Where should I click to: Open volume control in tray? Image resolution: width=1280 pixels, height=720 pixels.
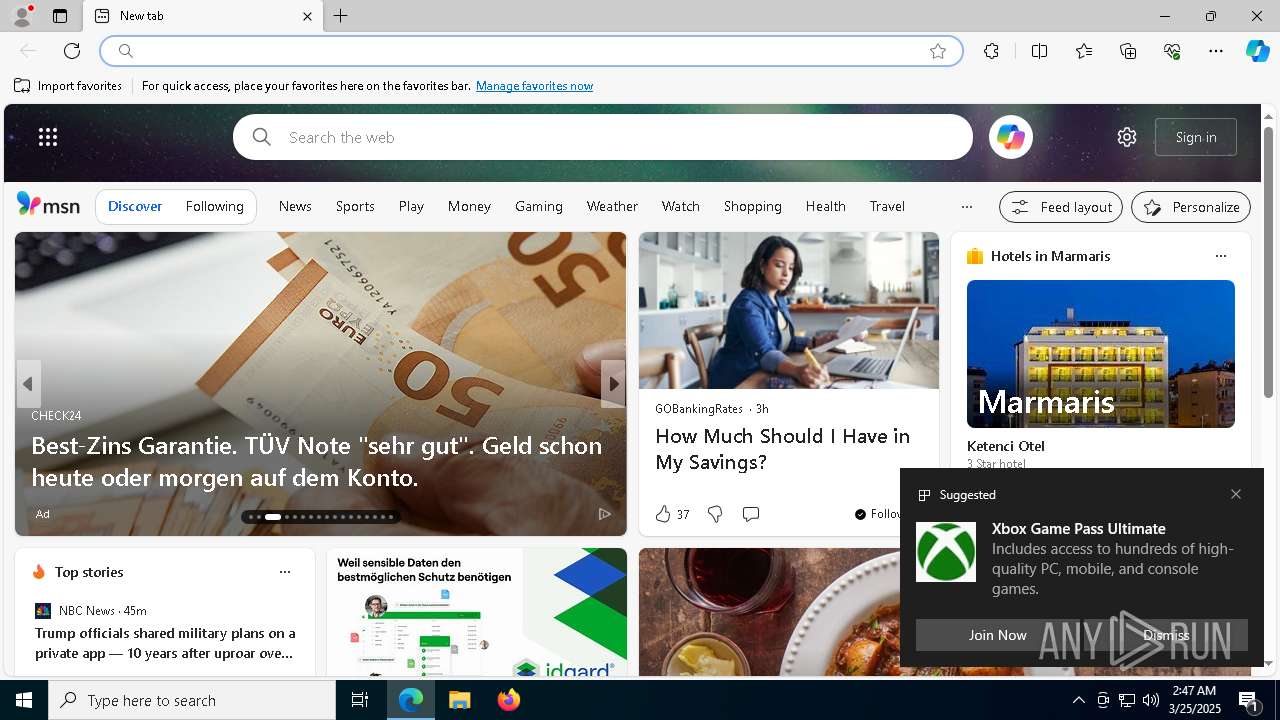point(1151,700)
